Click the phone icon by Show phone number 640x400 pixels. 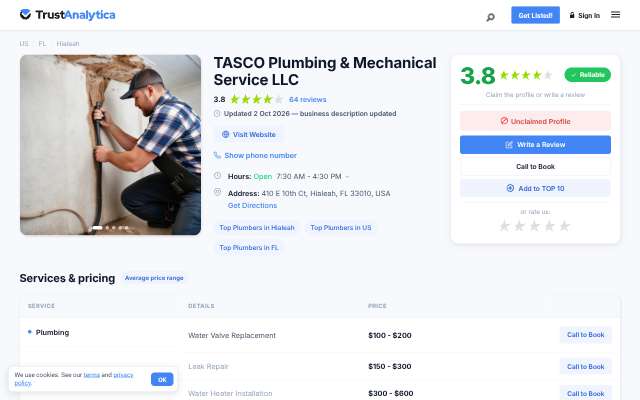218,155
